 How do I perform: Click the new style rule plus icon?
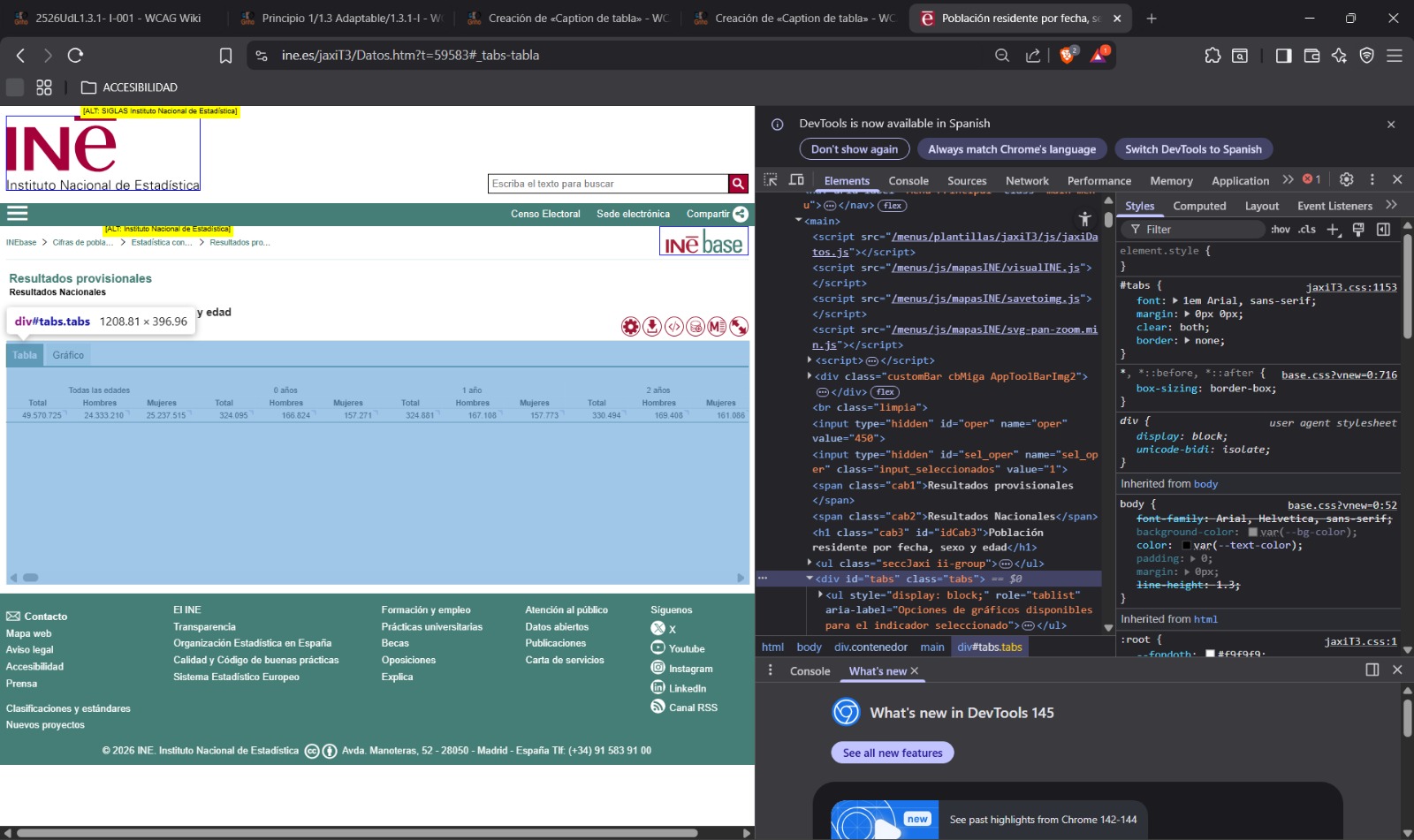click(x=1333, y=230)
